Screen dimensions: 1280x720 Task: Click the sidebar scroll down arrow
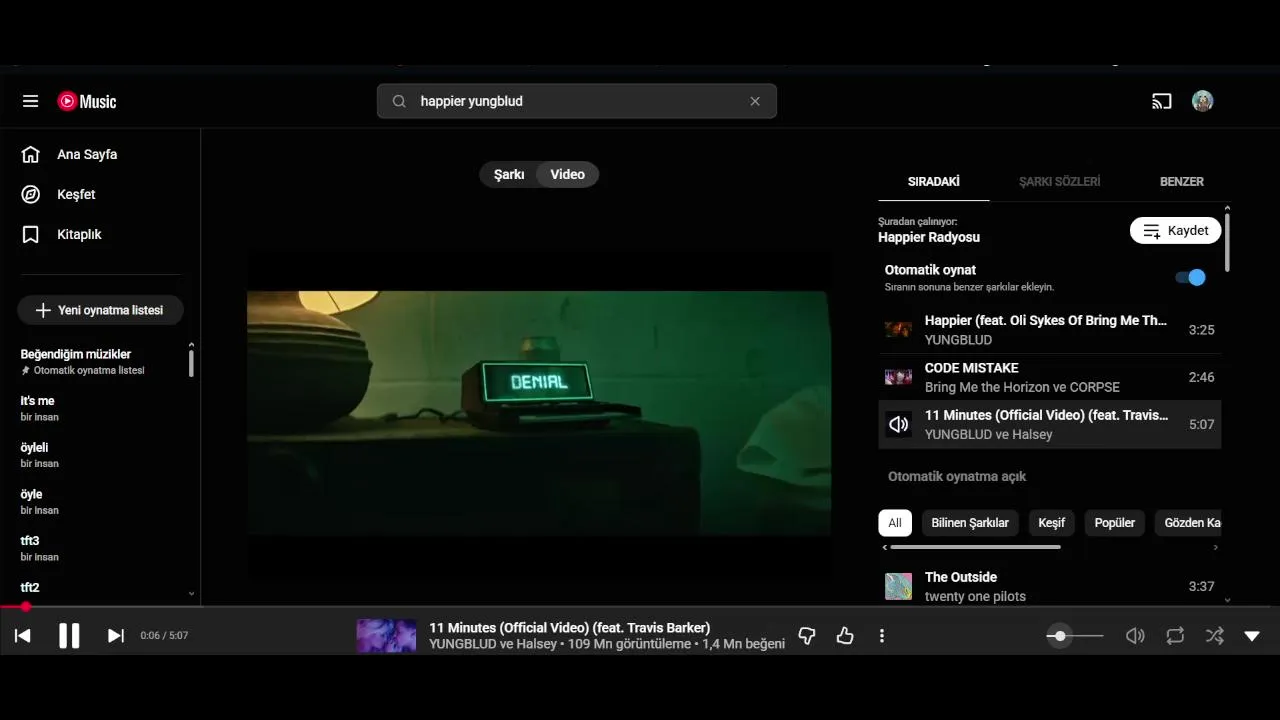(191, 593)
